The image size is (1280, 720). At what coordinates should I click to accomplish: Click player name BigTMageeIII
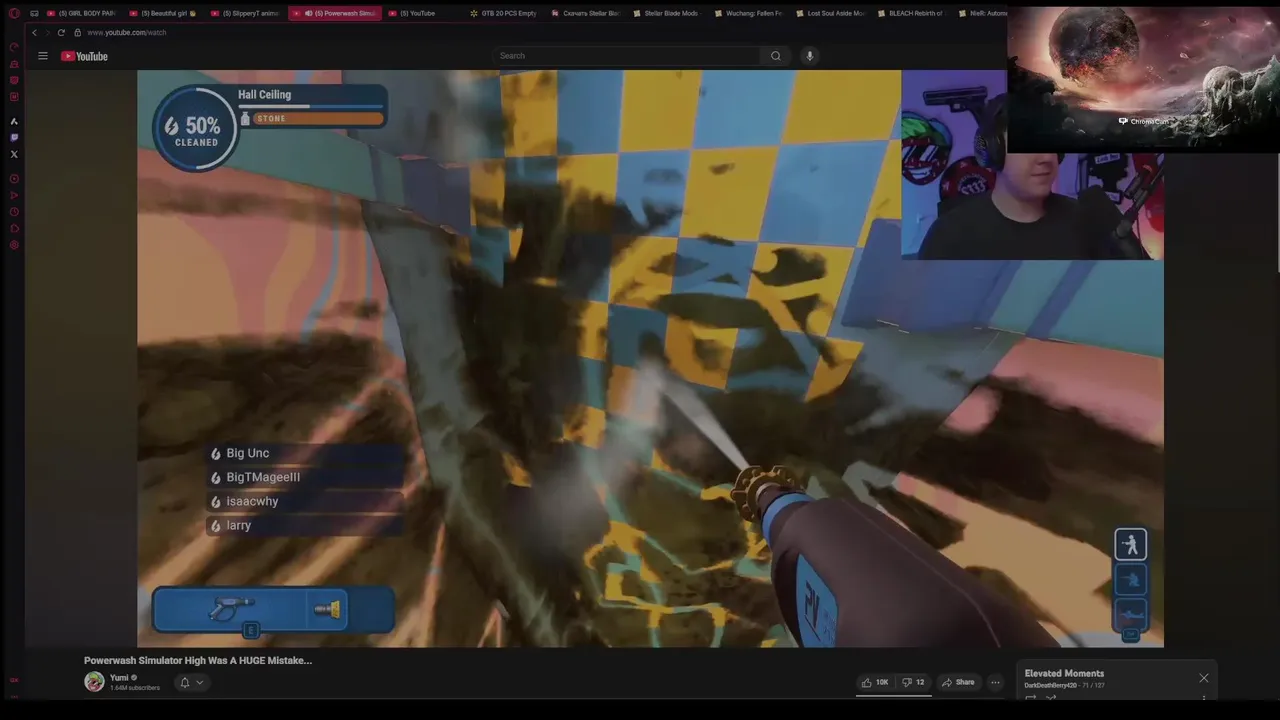(x=263, y=477)
